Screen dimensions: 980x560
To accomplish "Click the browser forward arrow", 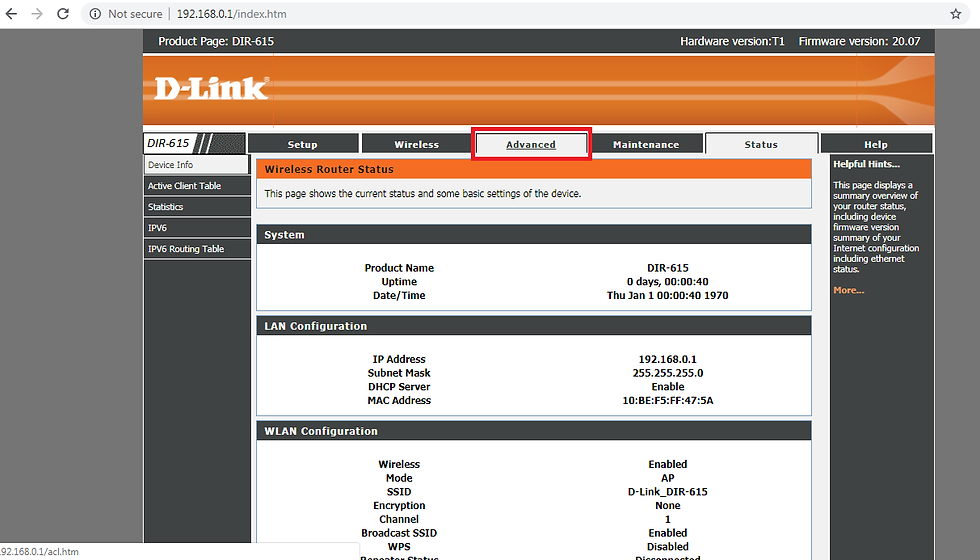I will [x=37, y=14].
